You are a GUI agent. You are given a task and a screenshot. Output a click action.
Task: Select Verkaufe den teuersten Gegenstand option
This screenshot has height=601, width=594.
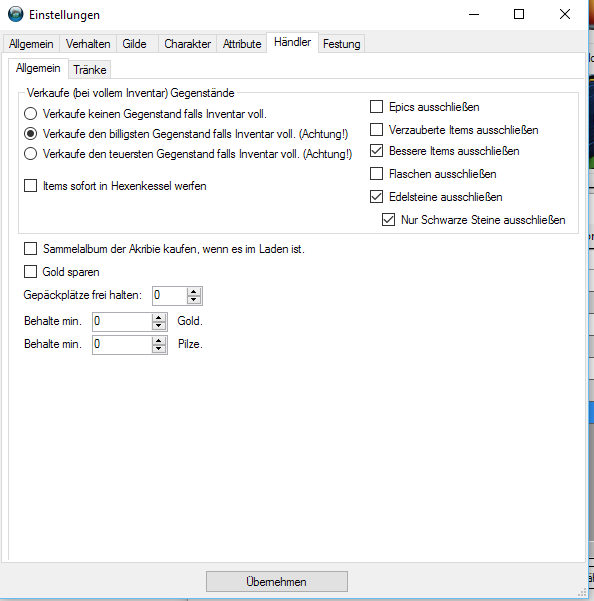tap(31, 153)
